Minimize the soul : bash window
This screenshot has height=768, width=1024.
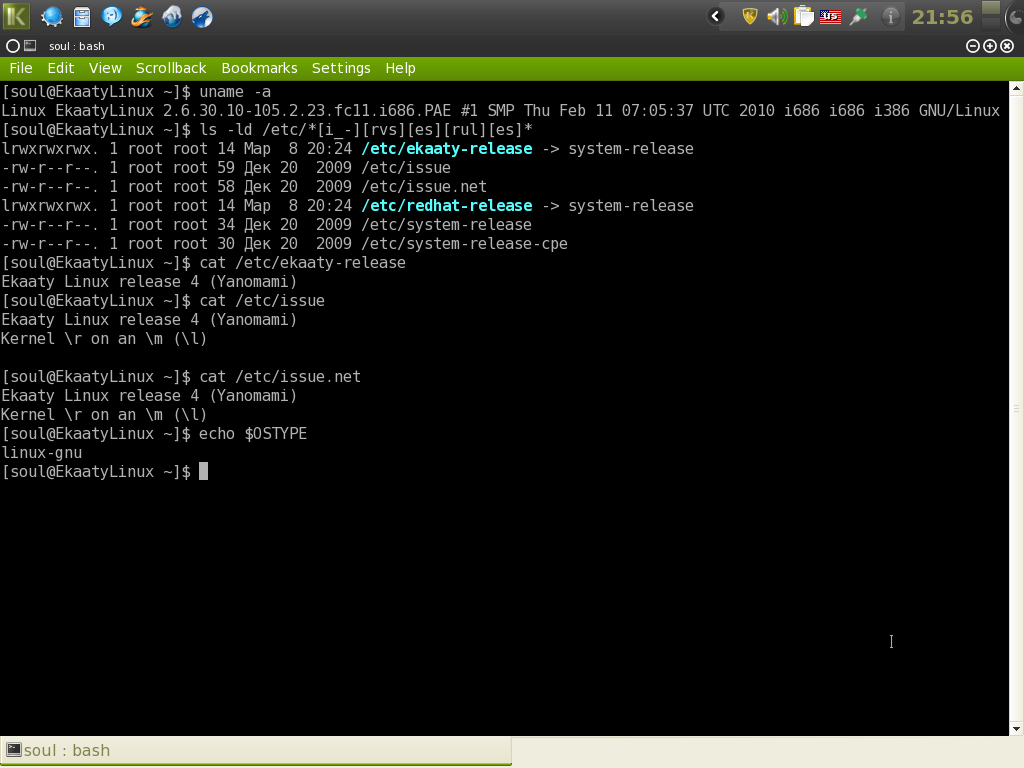pos(972,46)
